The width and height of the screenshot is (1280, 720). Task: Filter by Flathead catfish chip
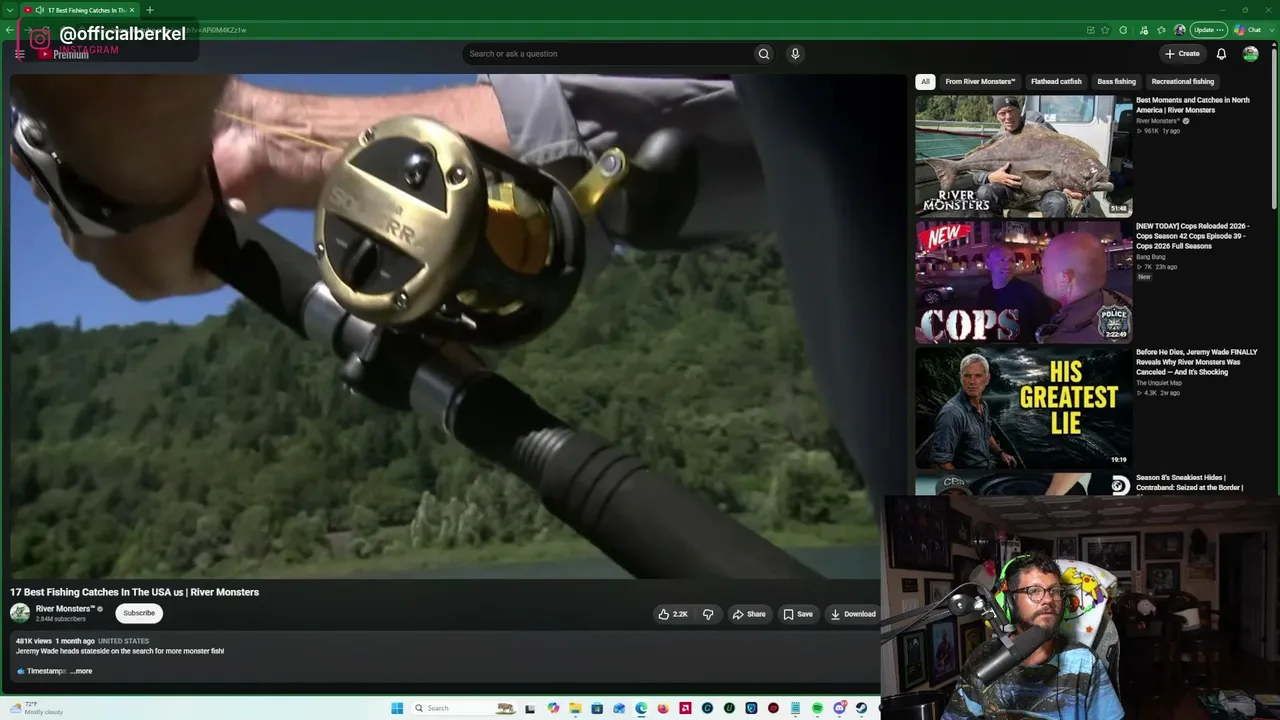(x=1056, y=82)
